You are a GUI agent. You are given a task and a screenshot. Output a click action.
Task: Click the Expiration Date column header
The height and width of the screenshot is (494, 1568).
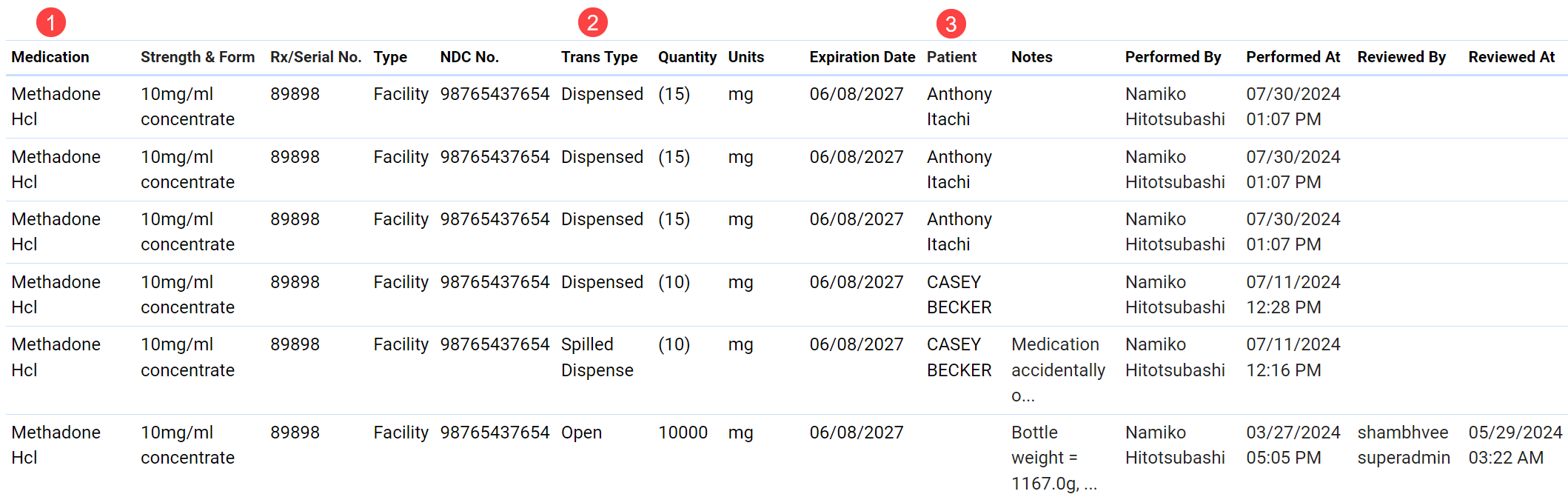click(862, 57)
